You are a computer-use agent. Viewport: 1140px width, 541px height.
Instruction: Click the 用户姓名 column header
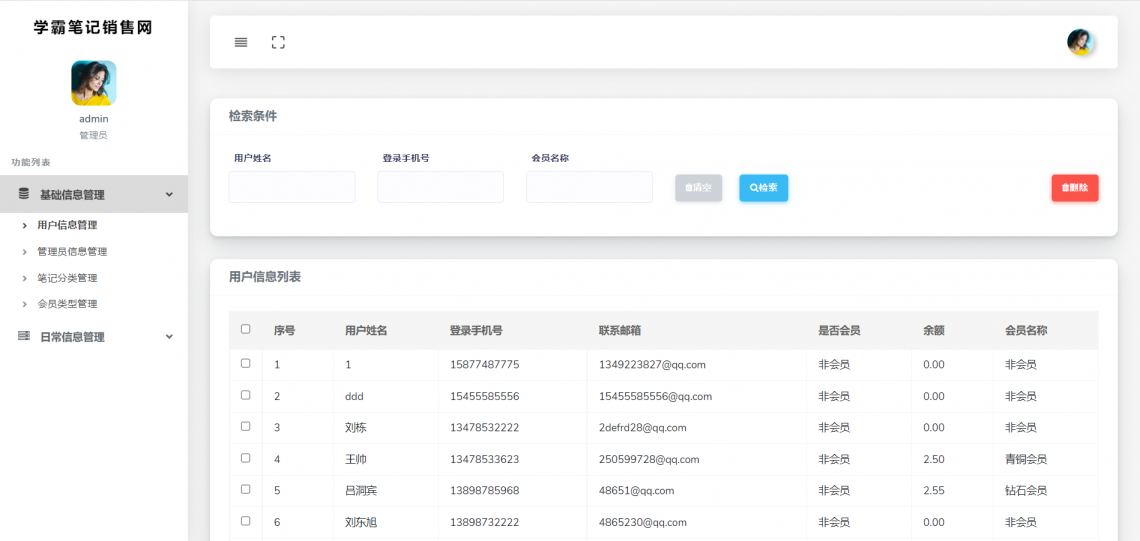[366, 331]
